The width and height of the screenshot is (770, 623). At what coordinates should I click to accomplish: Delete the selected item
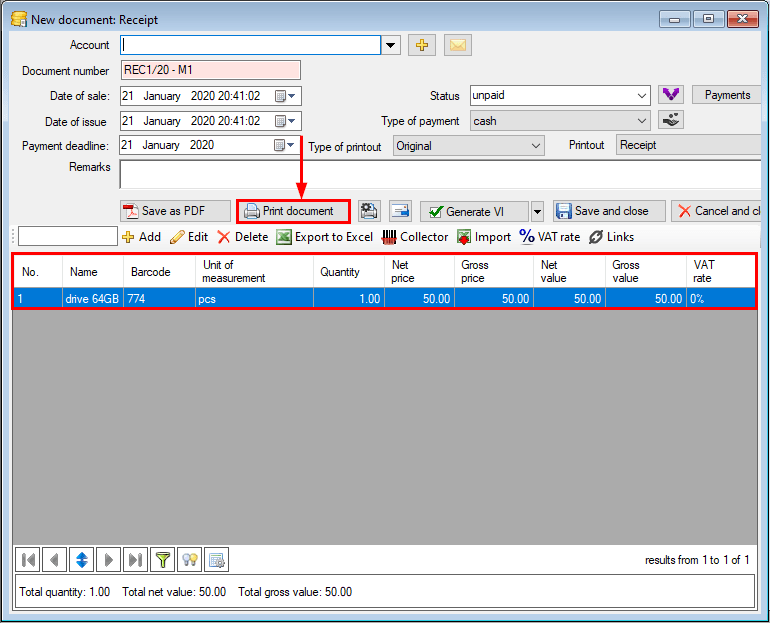coord(243,237)
